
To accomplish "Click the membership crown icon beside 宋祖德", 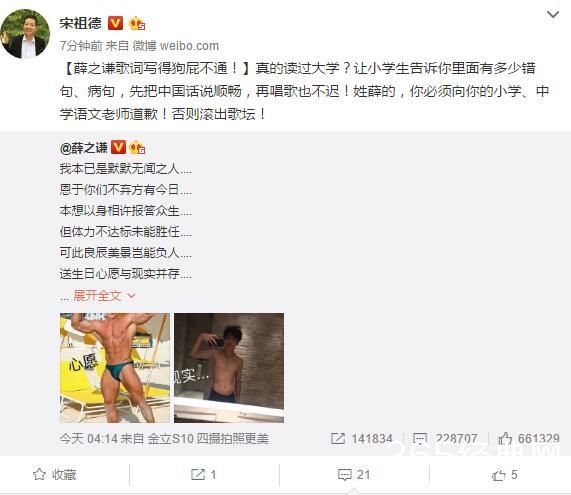I will coord(137,23).
